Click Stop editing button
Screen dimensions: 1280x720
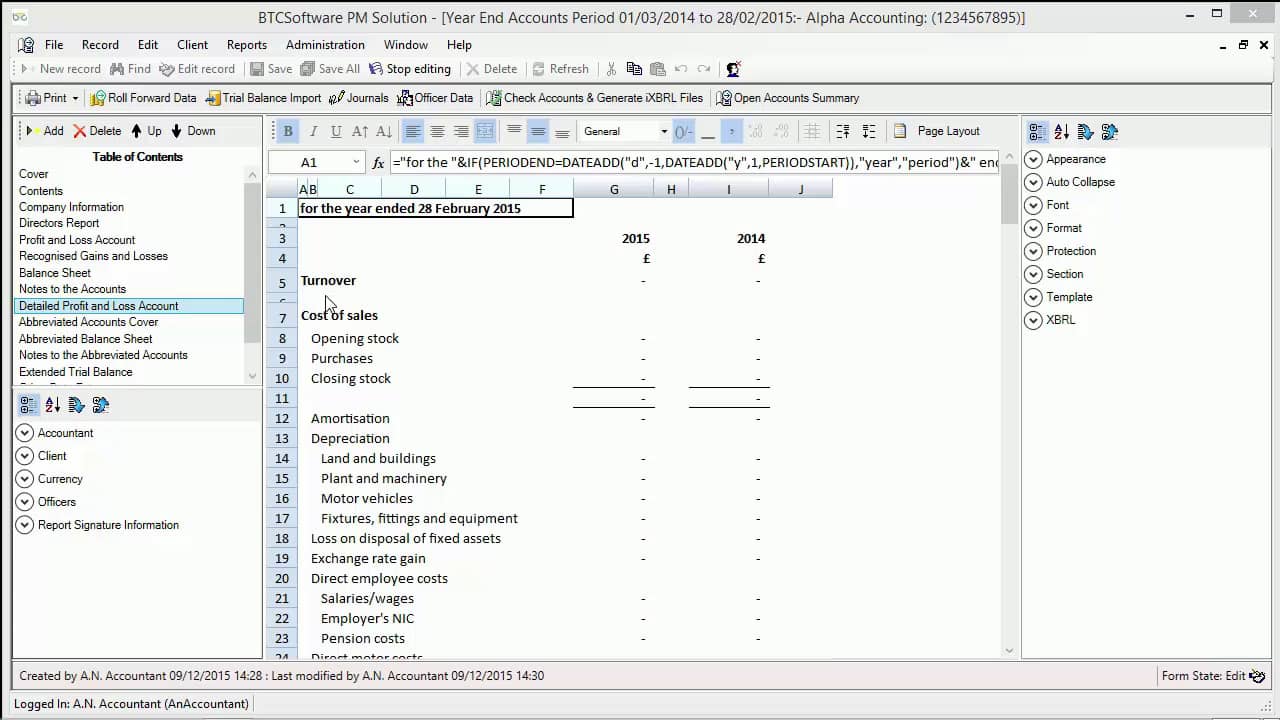point(410,69)
